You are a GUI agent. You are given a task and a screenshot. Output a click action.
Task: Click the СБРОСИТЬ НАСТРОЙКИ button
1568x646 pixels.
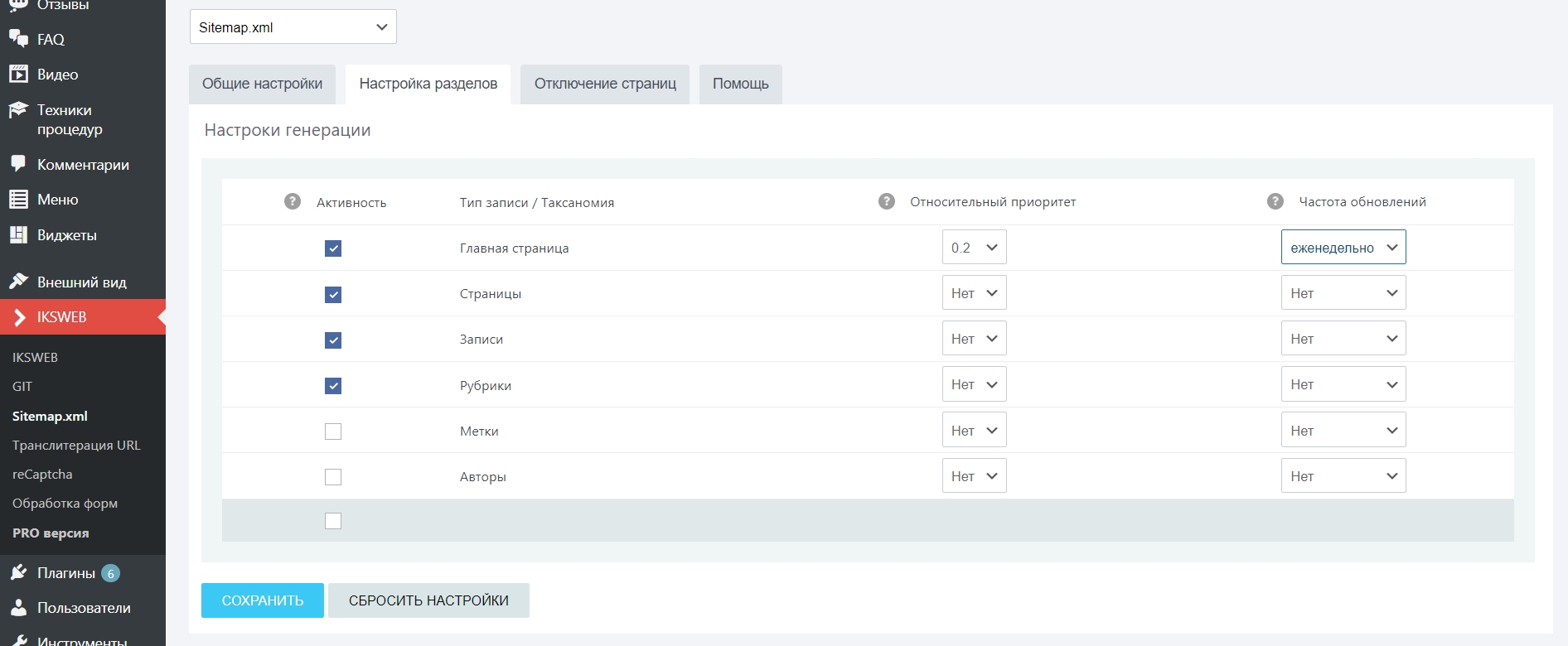pos(428,600)
